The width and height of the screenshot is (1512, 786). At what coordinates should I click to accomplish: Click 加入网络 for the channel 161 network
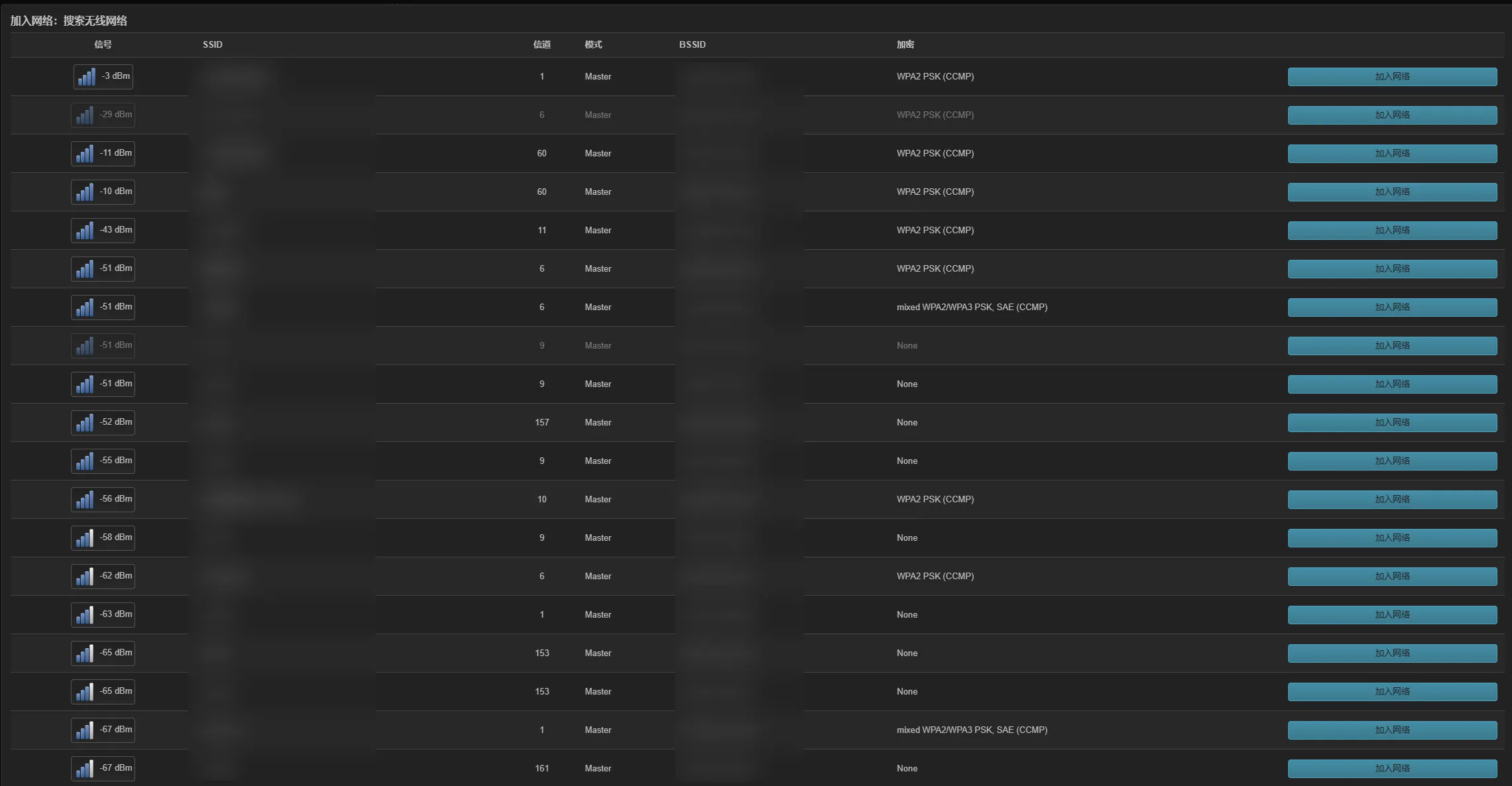(x=1391, y=769)
